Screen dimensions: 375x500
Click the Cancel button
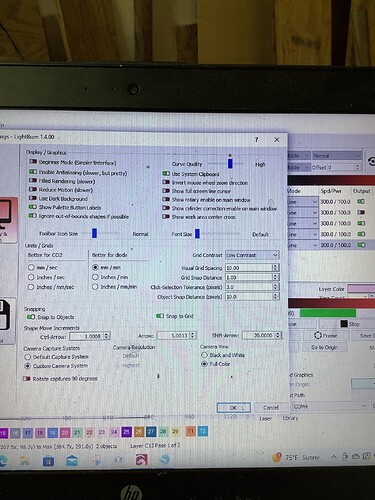(x=271, y=407)
